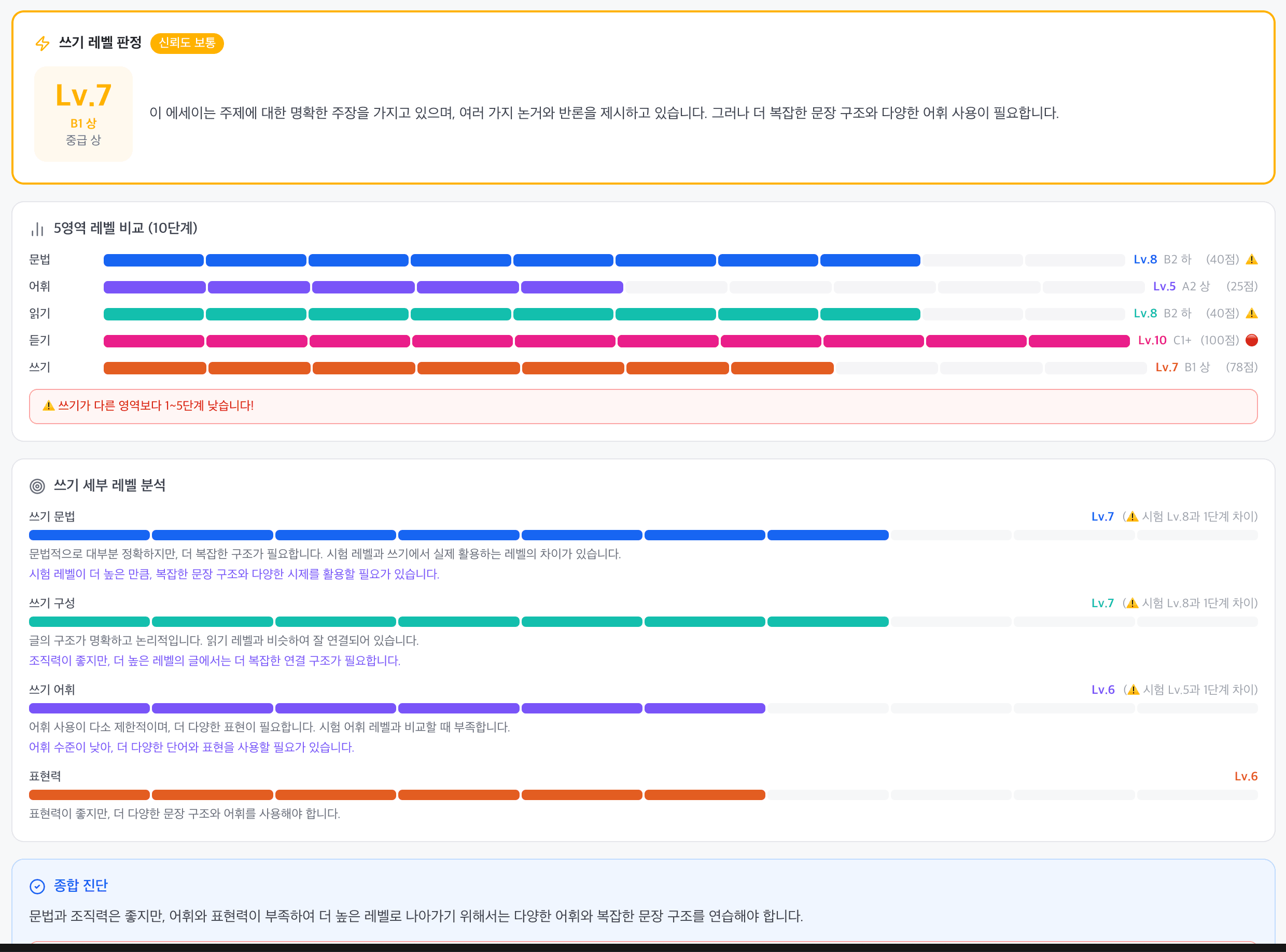Select the Lv.7 B1 상 level card
Viewport: 1286px width, 952px height.
click(83, 114)
